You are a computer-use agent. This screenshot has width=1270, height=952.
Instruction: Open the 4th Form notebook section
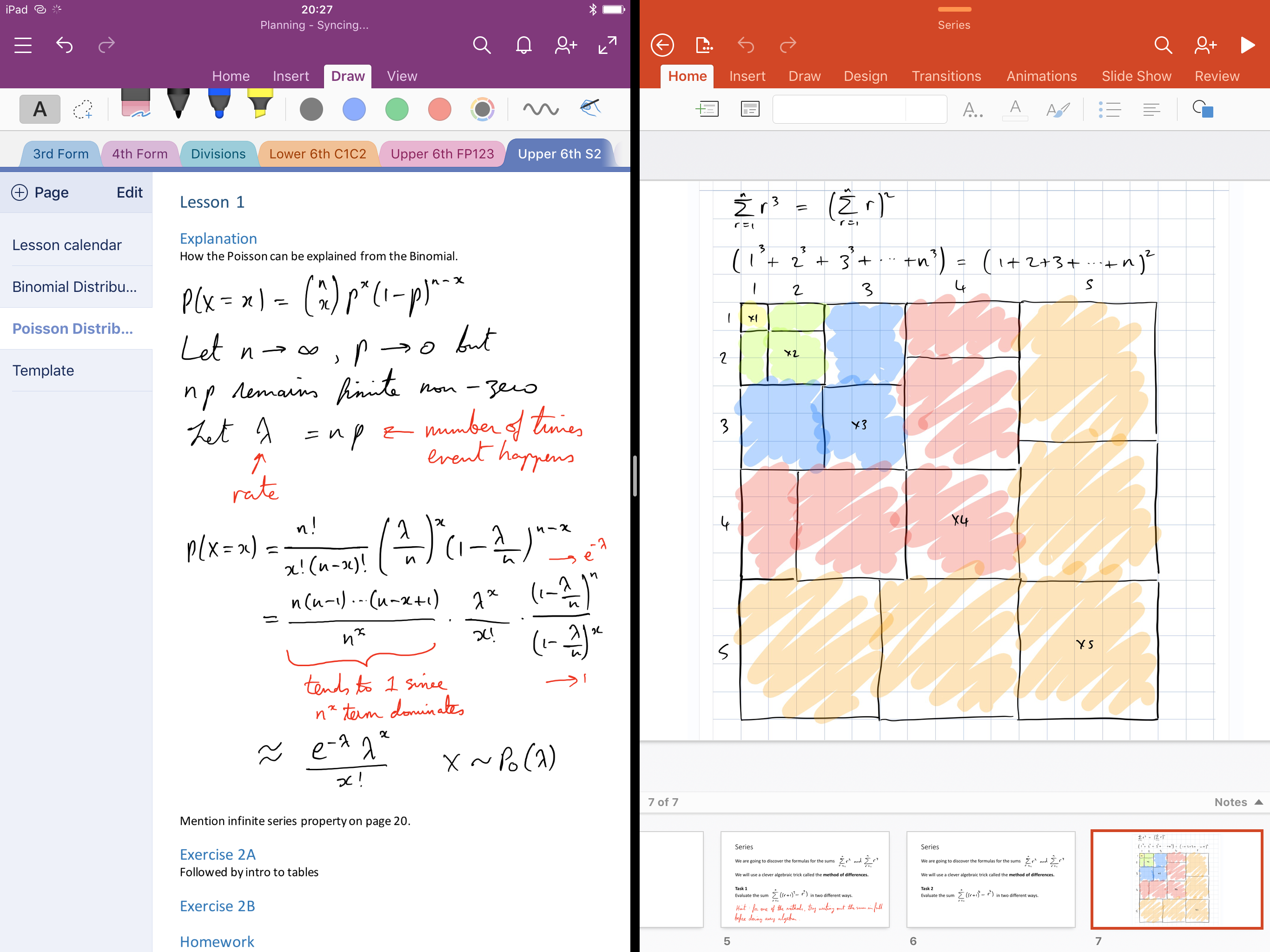pos(141,153)
